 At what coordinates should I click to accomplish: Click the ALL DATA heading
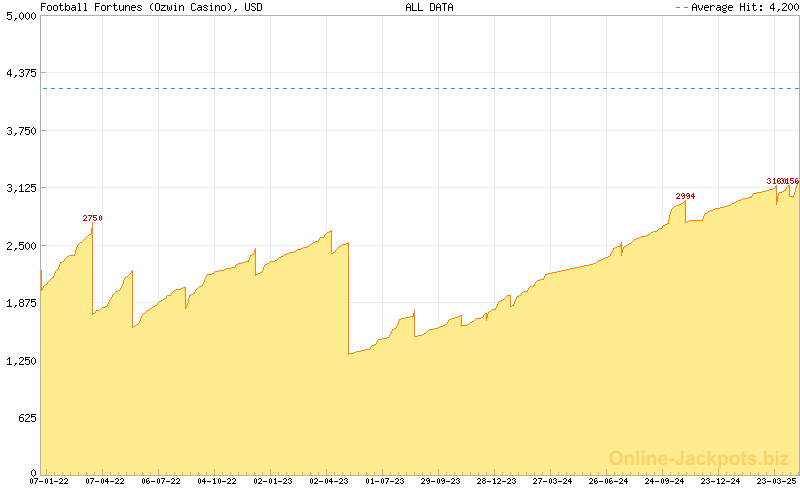click(x=429, y=7)
